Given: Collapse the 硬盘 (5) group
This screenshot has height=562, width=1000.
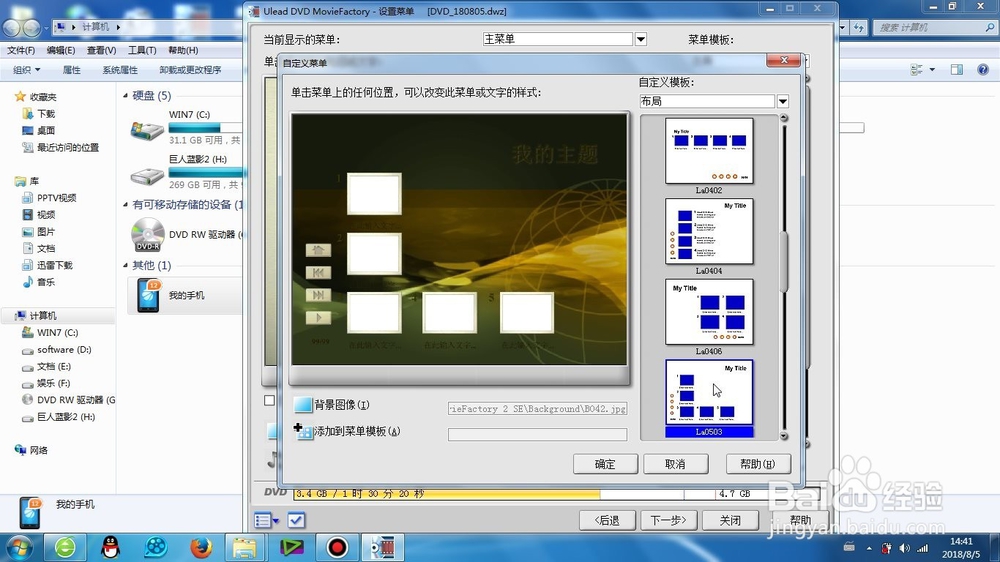Looking at the screenshot, I should (126, 96).
